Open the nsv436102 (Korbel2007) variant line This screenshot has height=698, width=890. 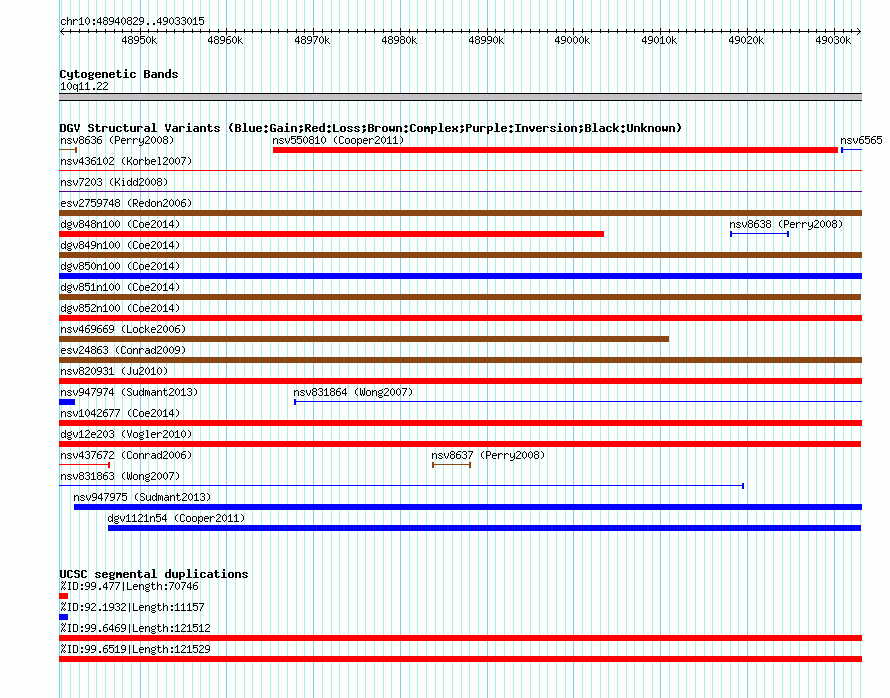click(460, 170)
